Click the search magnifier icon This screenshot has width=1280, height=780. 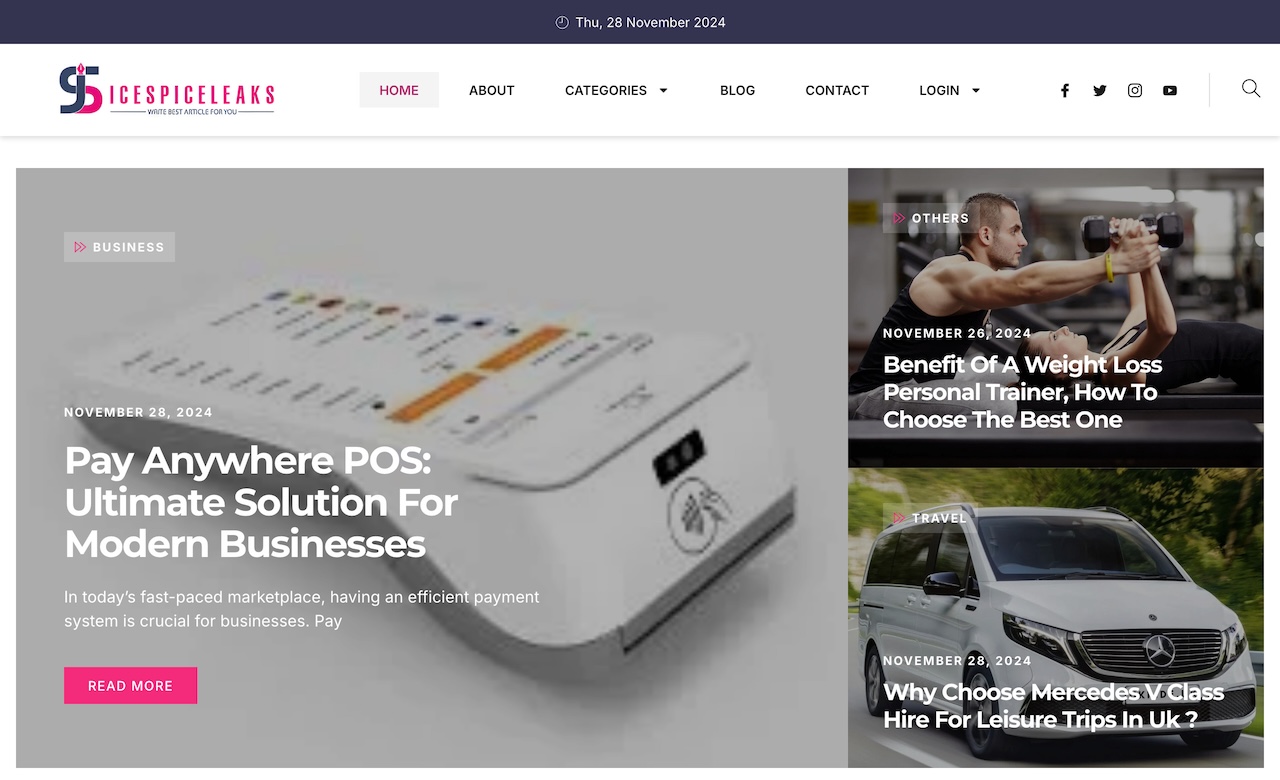click(1251, 89)
